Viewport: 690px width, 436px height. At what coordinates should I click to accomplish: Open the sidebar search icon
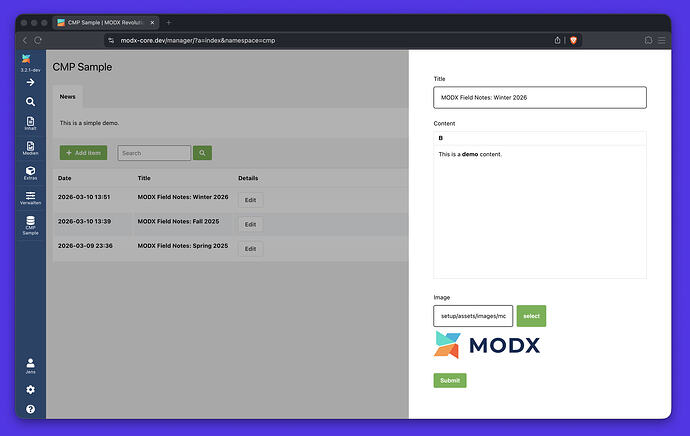click(x=30, y=102)
